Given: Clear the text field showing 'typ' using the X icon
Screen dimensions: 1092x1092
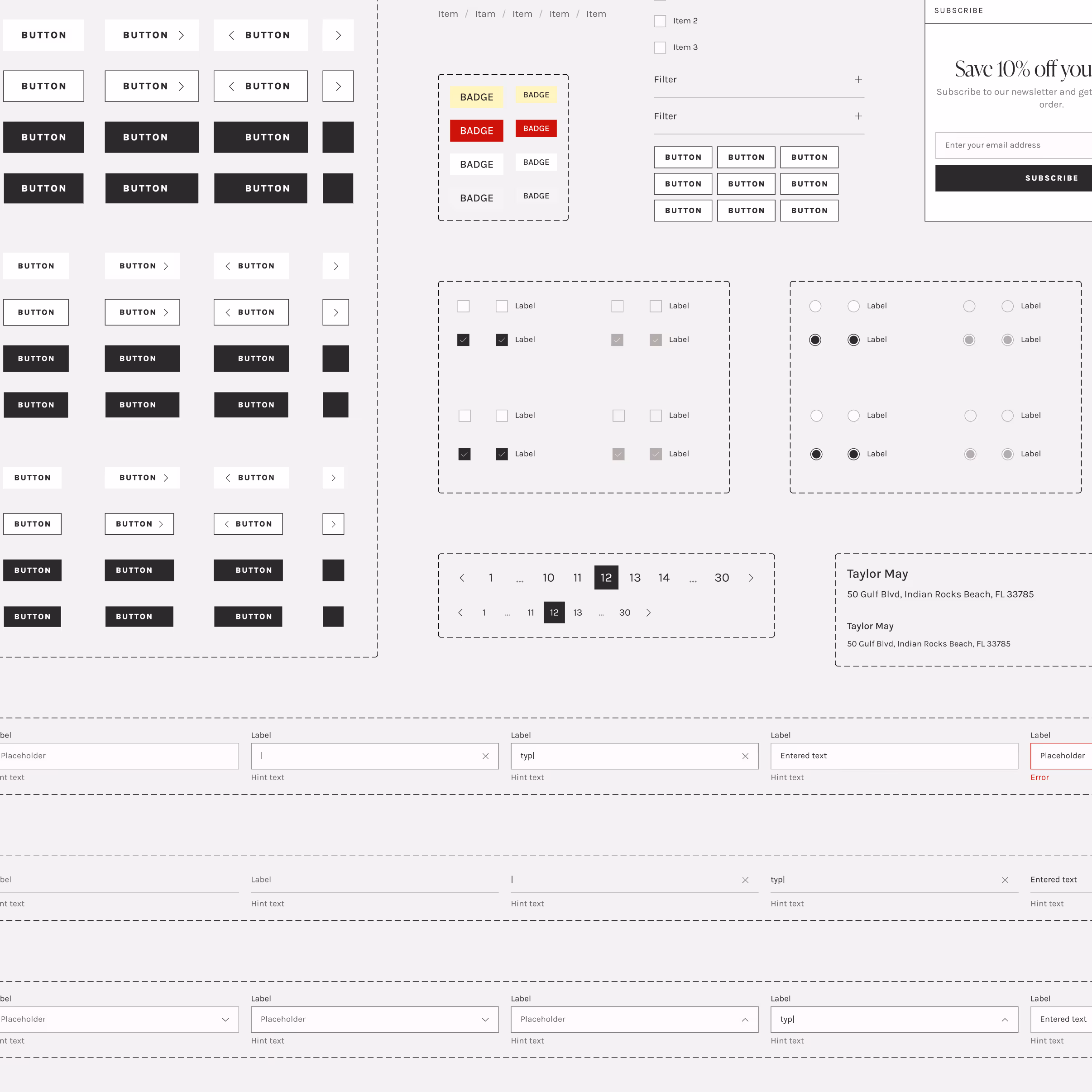Looking at the screenshot, I should point(745,756).
